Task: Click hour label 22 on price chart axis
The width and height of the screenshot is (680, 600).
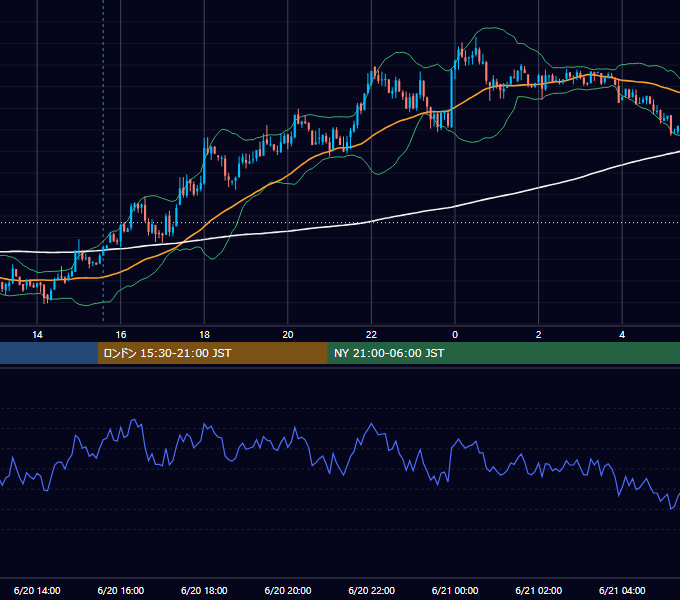Action: point(371,335)
